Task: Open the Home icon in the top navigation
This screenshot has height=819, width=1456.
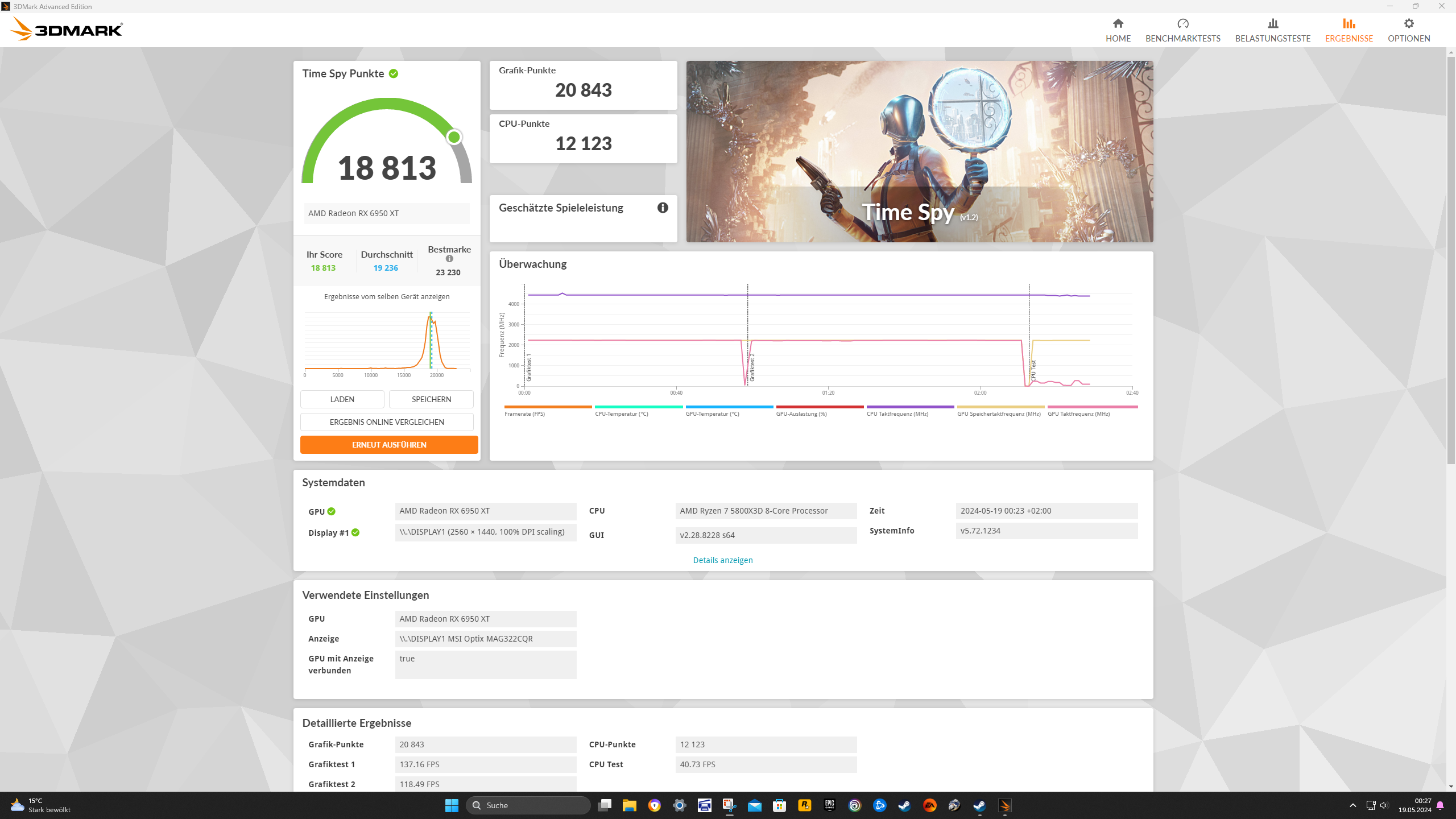Action: pyautogui.click(x=1118, y=23)
